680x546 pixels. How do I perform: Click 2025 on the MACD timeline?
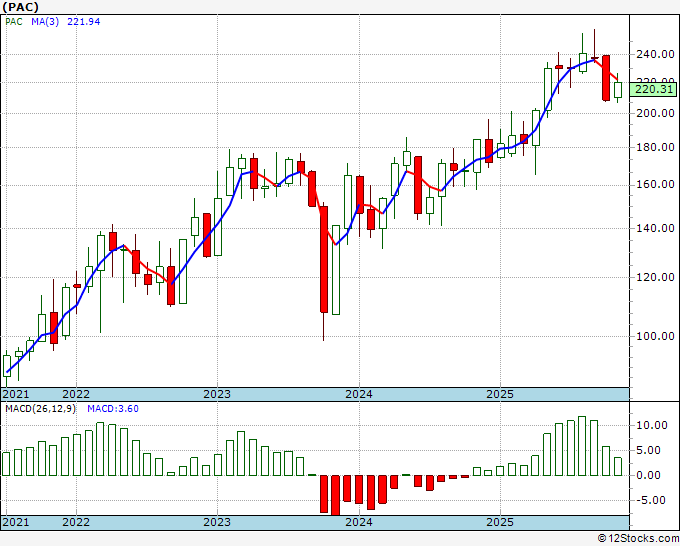click(500, 522)
